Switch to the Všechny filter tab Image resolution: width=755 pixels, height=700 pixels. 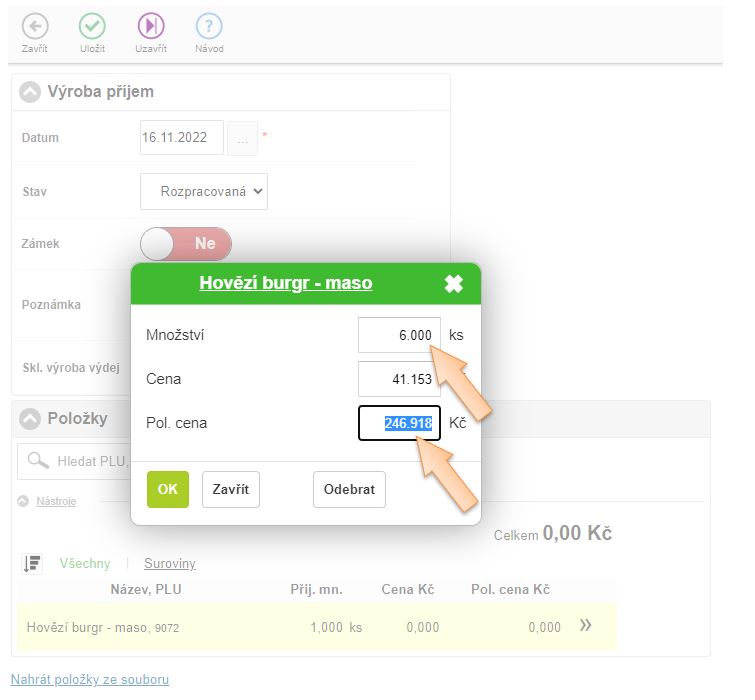pyautogui.click(x=85, y=564)
